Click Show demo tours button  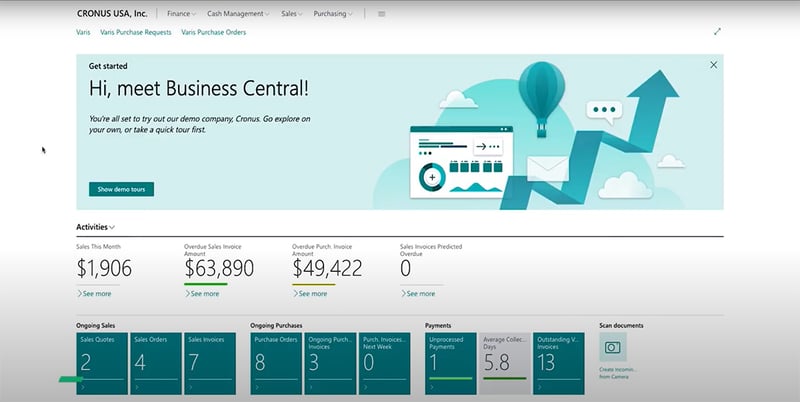click(121, 189)
